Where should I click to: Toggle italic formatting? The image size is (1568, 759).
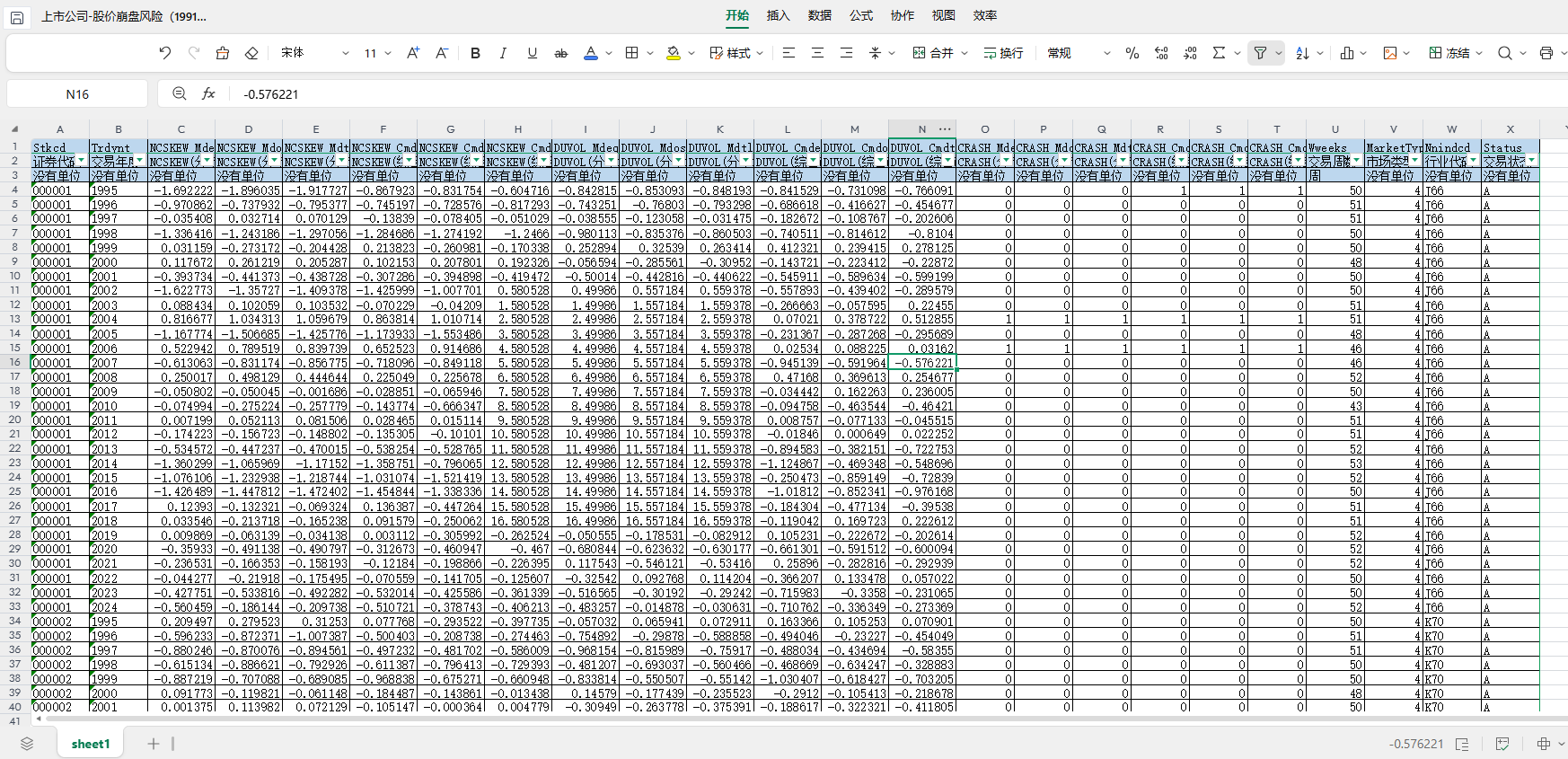pyautogui.click(x=503, y=53)
